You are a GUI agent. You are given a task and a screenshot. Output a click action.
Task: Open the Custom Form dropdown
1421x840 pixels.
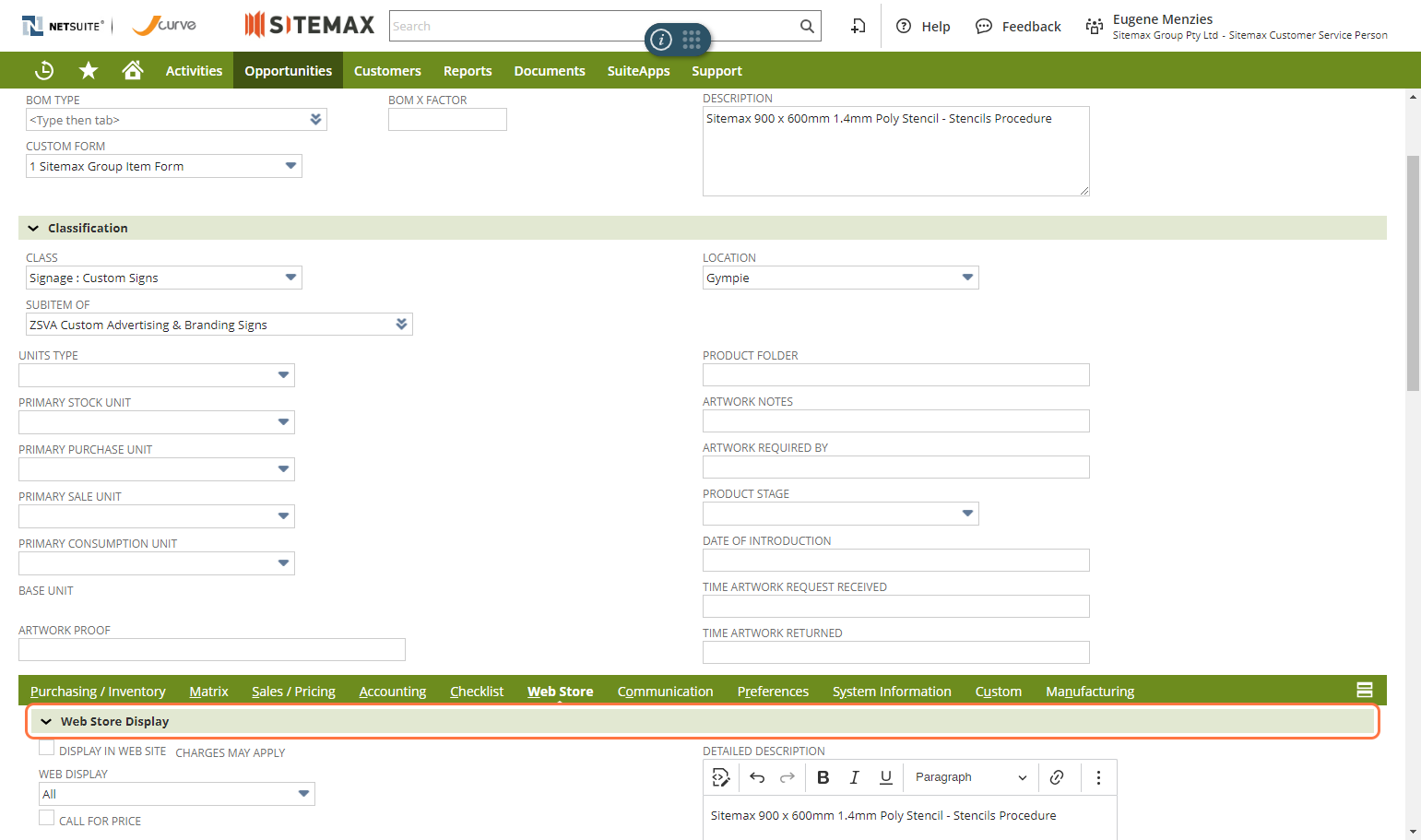click(x=164, y=166)
